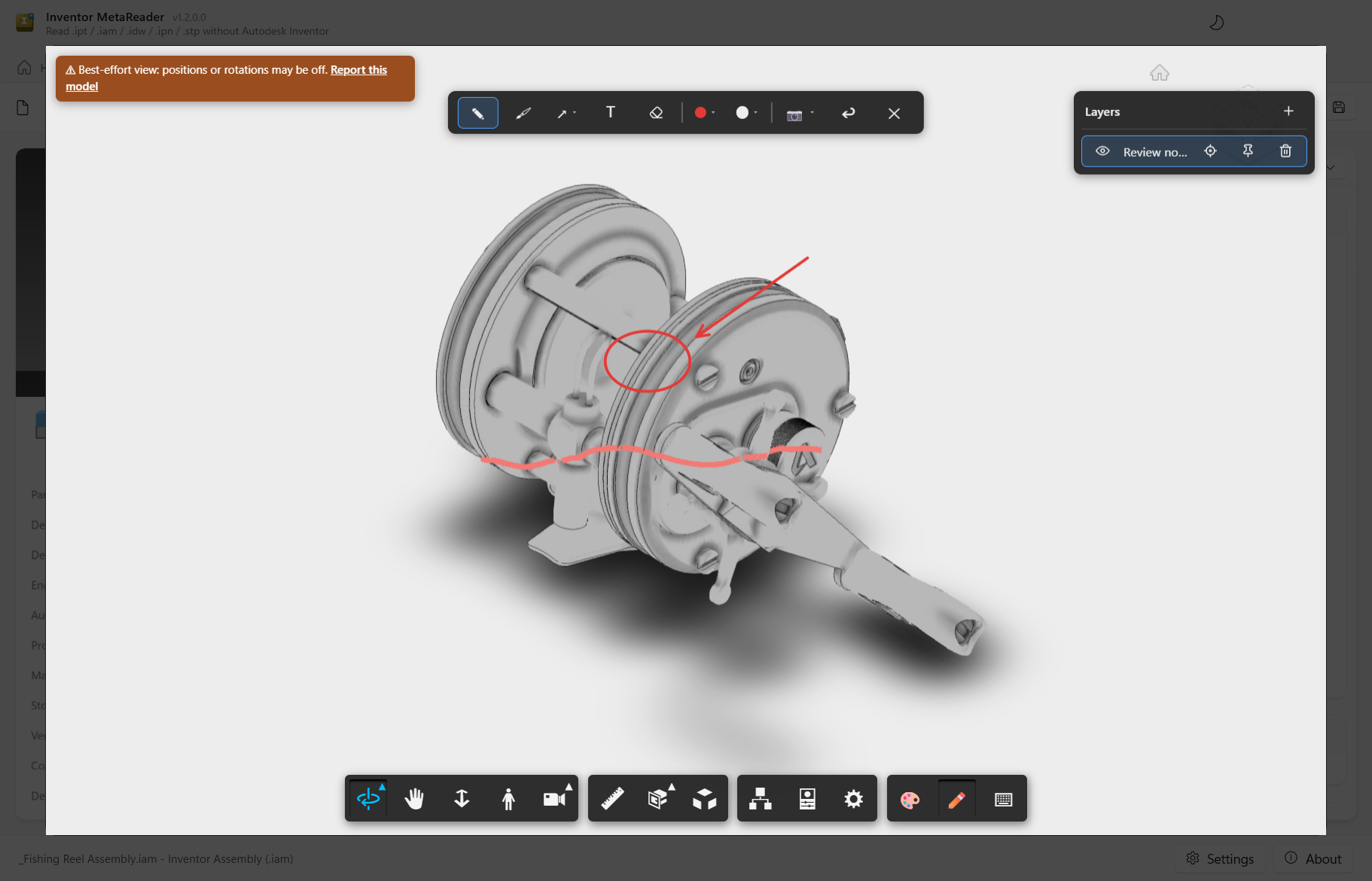Viewport: 1372px width, 881px height.
Task: Expand the arrow tool shape options
Action: click(x=575, y=113)
